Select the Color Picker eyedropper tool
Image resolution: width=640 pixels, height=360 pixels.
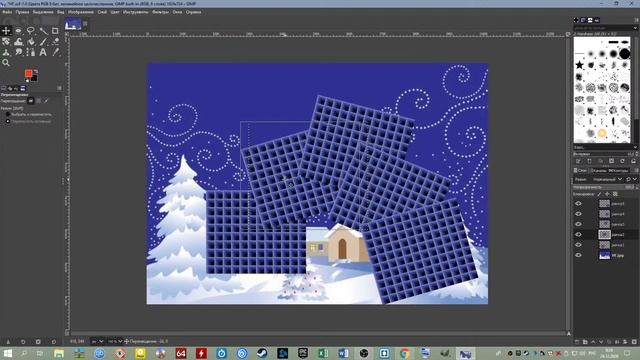coord(56,52)
